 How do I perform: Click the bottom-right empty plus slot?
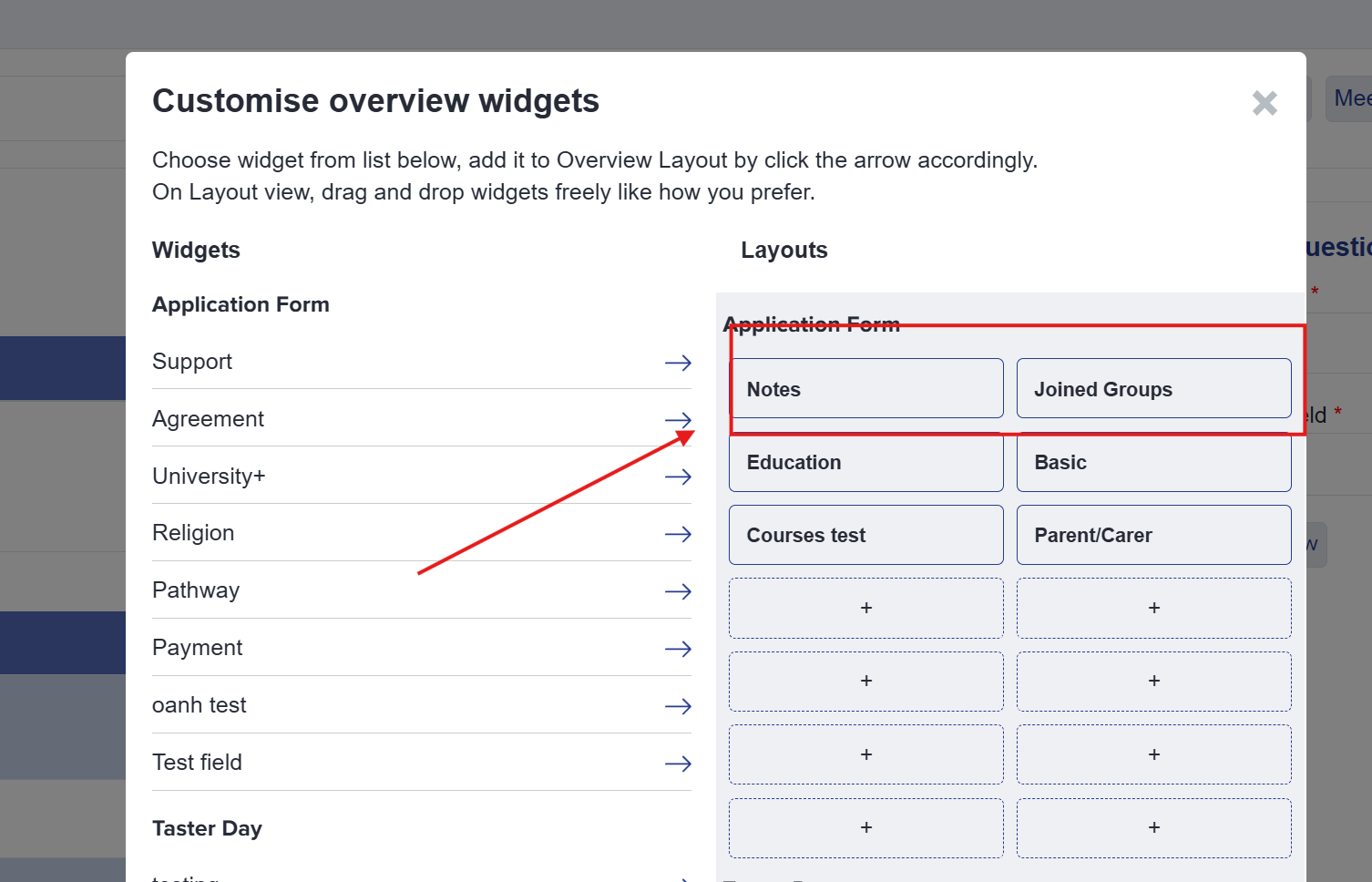[x=1153, y=827]
